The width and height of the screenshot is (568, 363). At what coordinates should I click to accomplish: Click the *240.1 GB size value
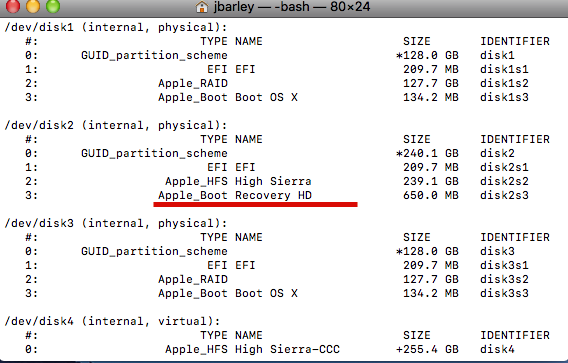[x=427, y=154]
